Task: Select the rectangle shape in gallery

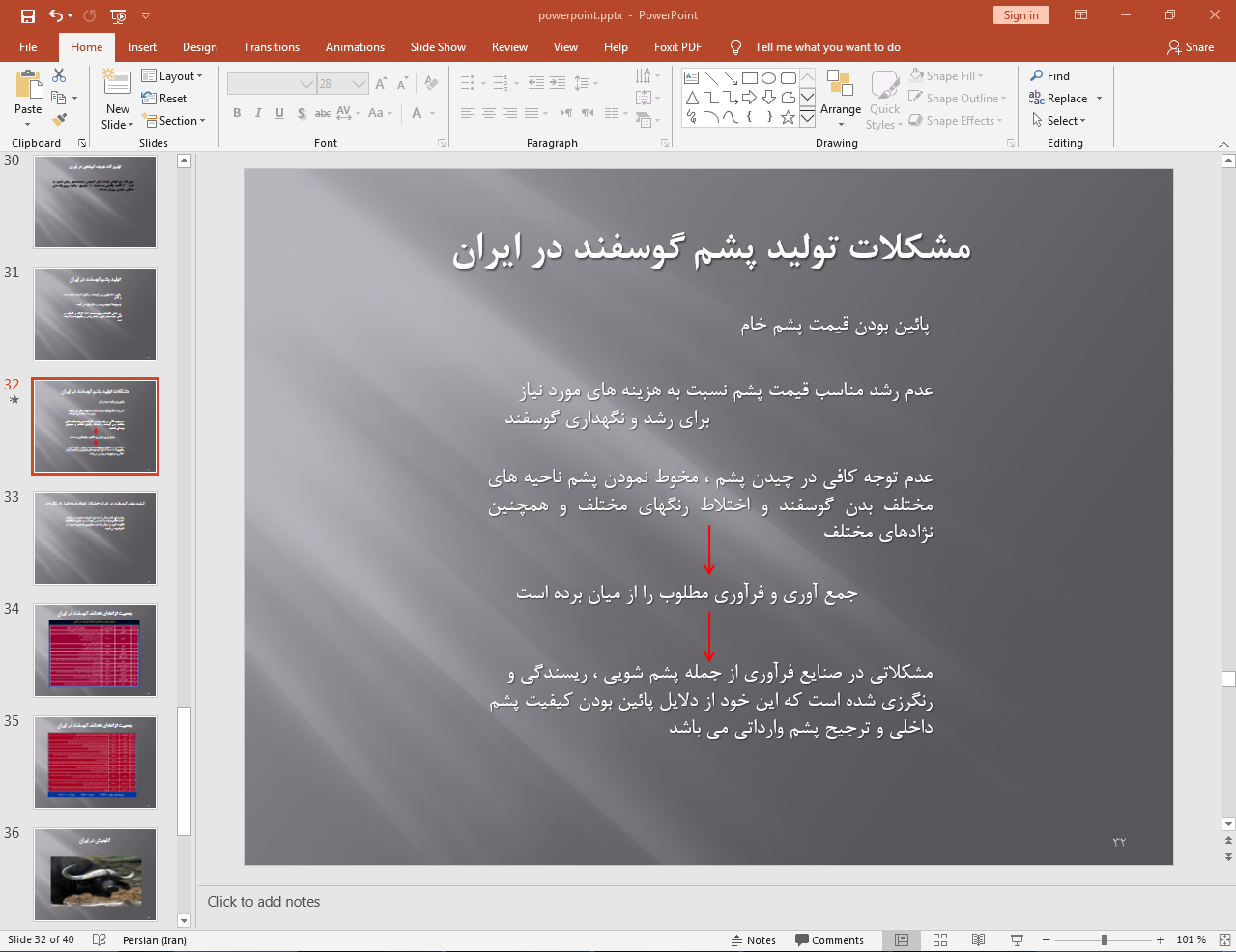Action: 749,78
